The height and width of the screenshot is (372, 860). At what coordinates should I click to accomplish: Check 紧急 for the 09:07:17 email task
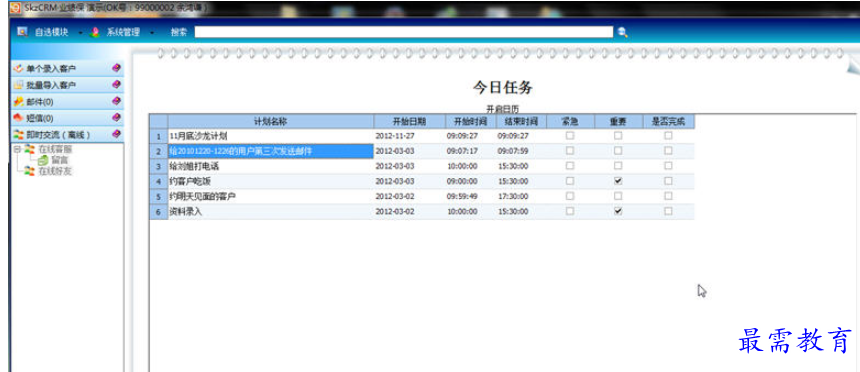tap(570, 150)
